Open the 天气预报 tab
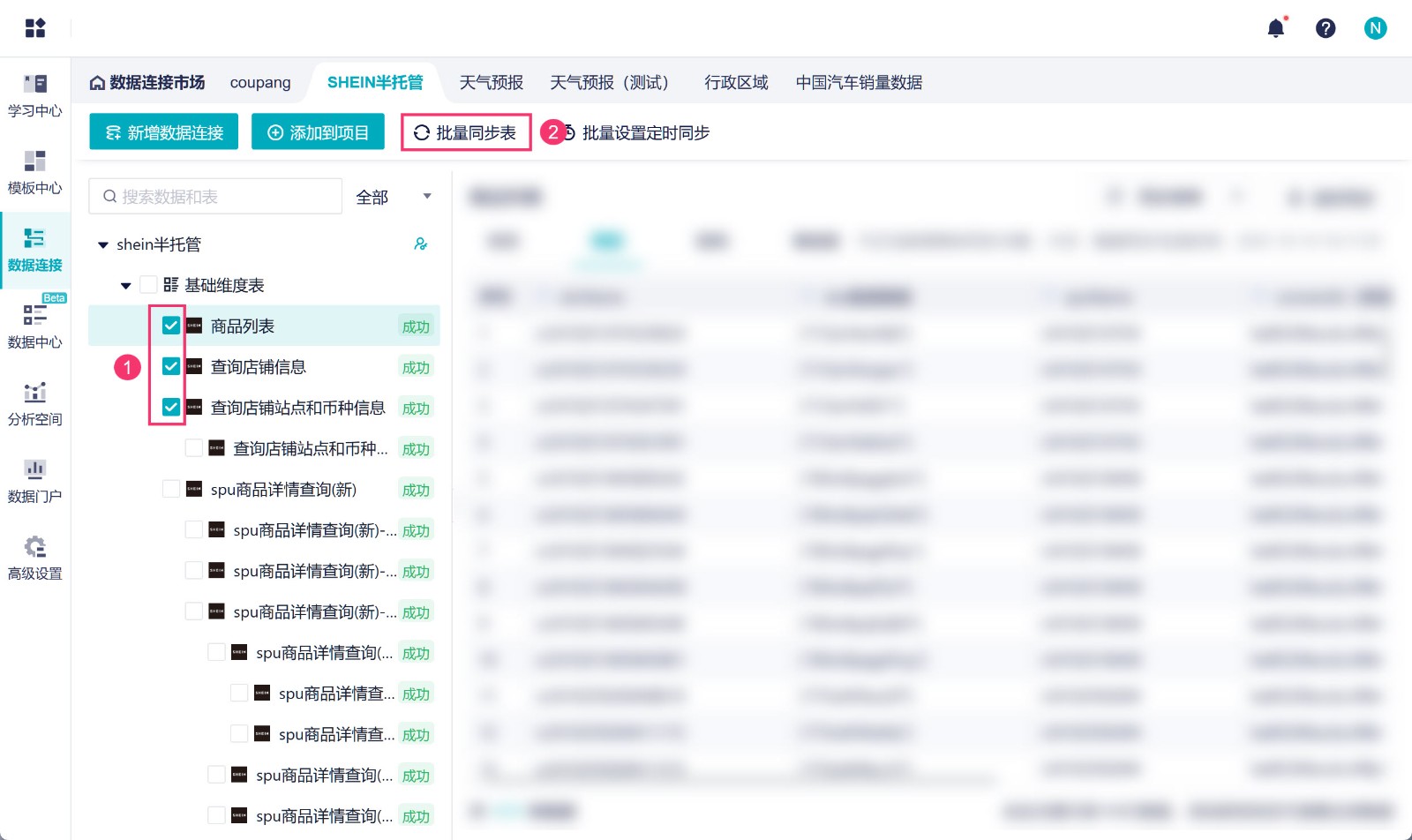The width and height of the screenshot is (1412, 840). pyautogui.click(x=492, y=82)
